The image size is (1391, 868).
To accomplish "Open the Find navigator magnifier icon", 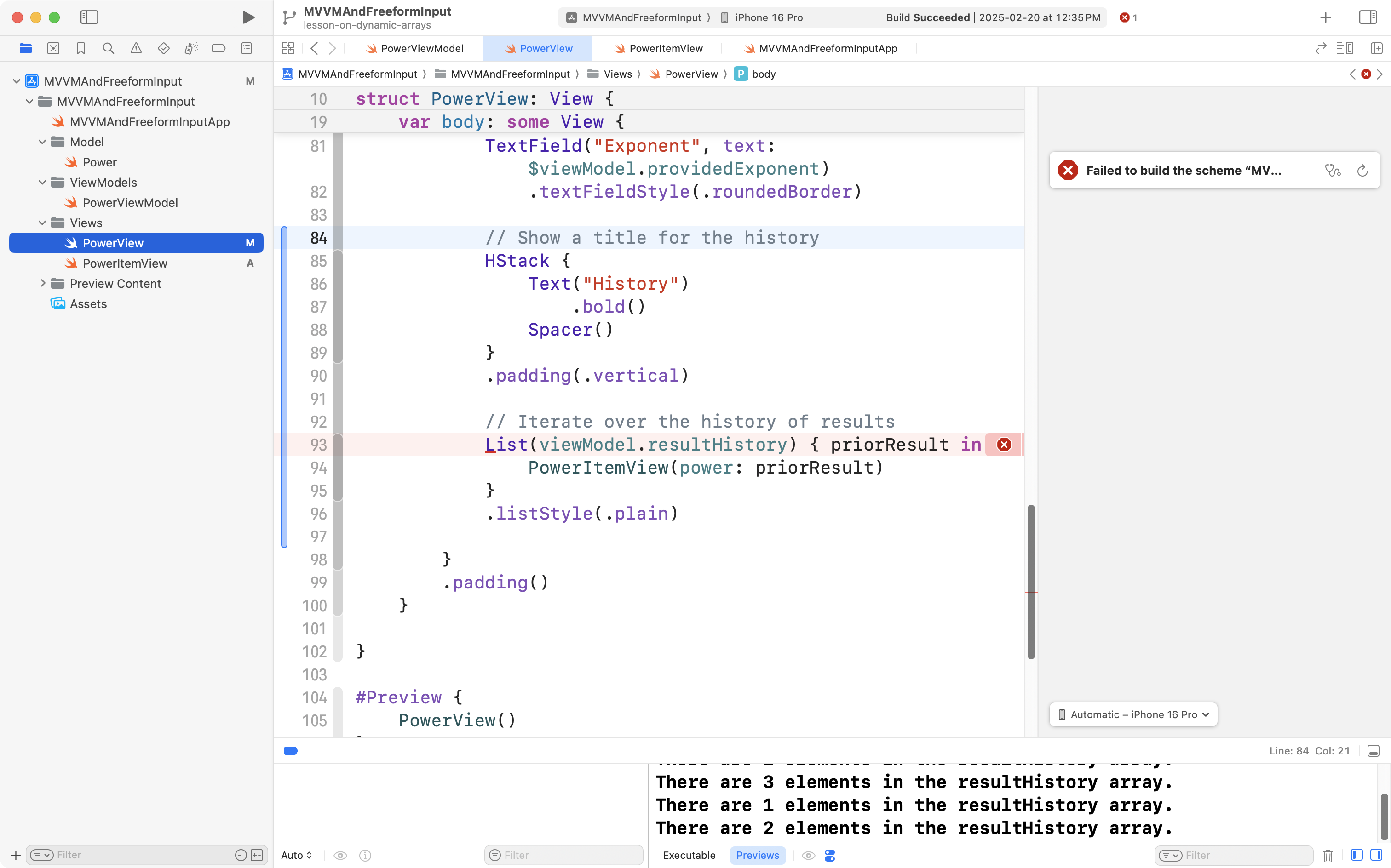I will click(x=108, y=49).
